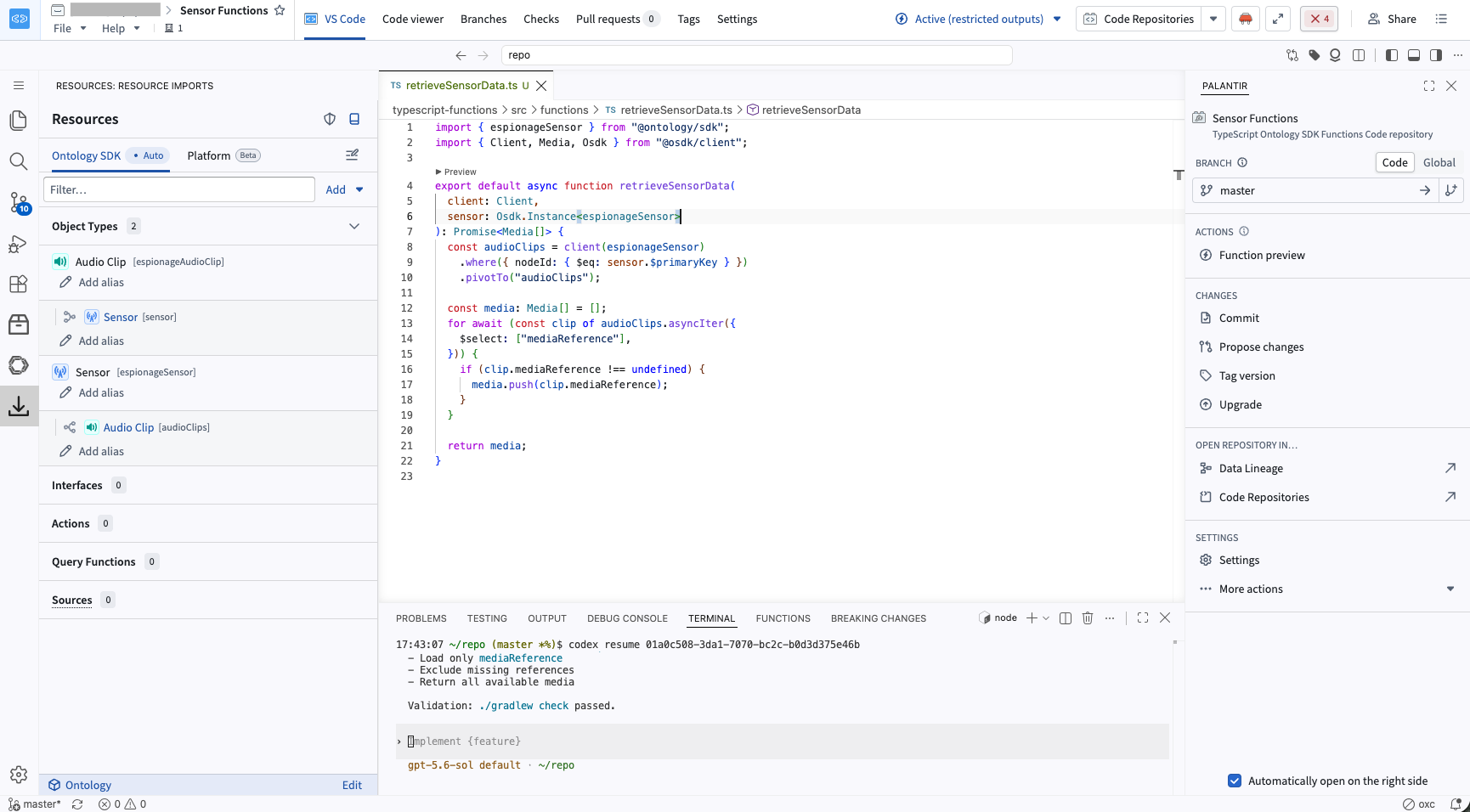Open the Extensions icon in activity bar

(x=18, y=284)
